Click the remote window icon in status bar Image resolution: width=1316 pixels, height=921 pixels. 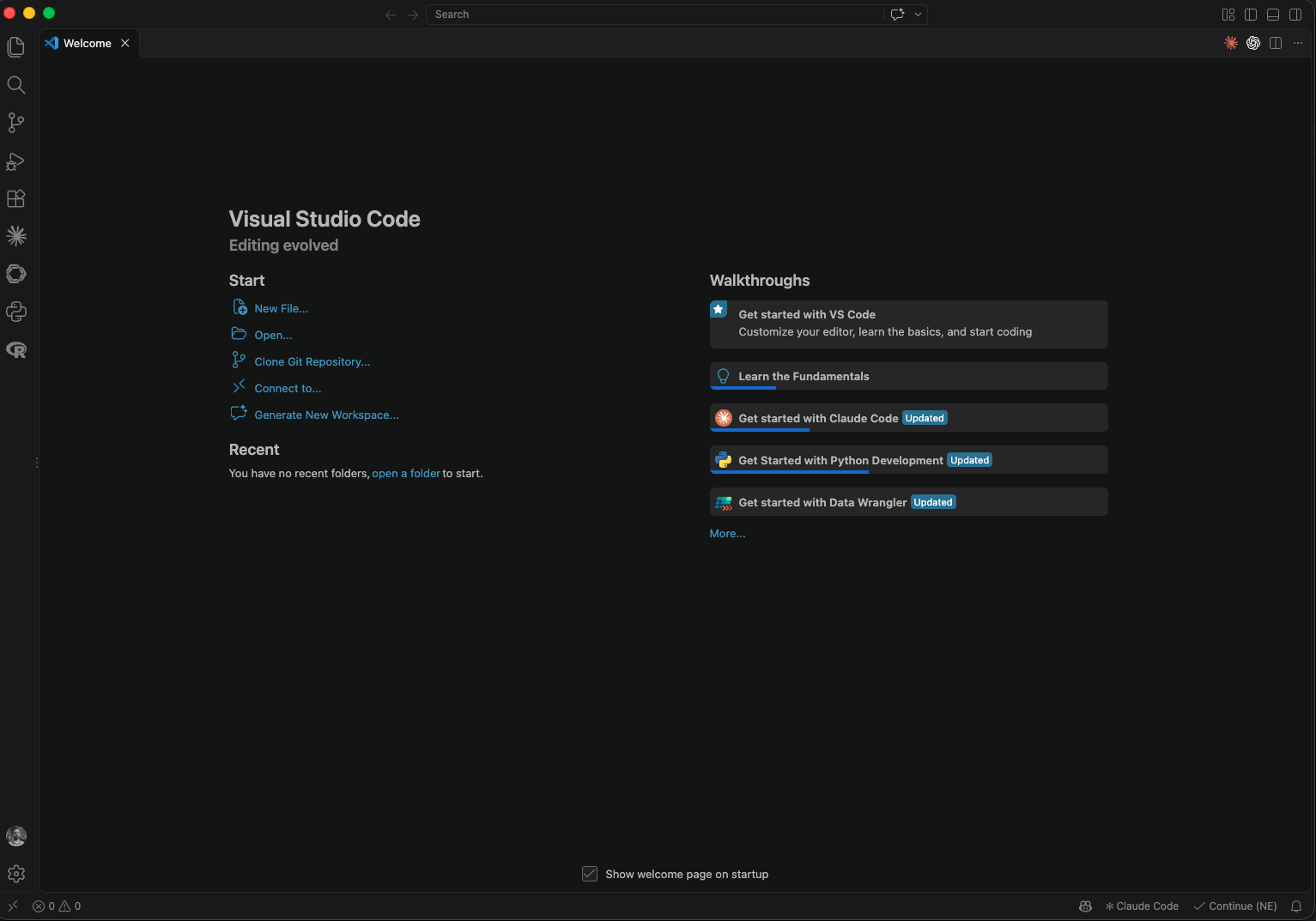[13, 906]
